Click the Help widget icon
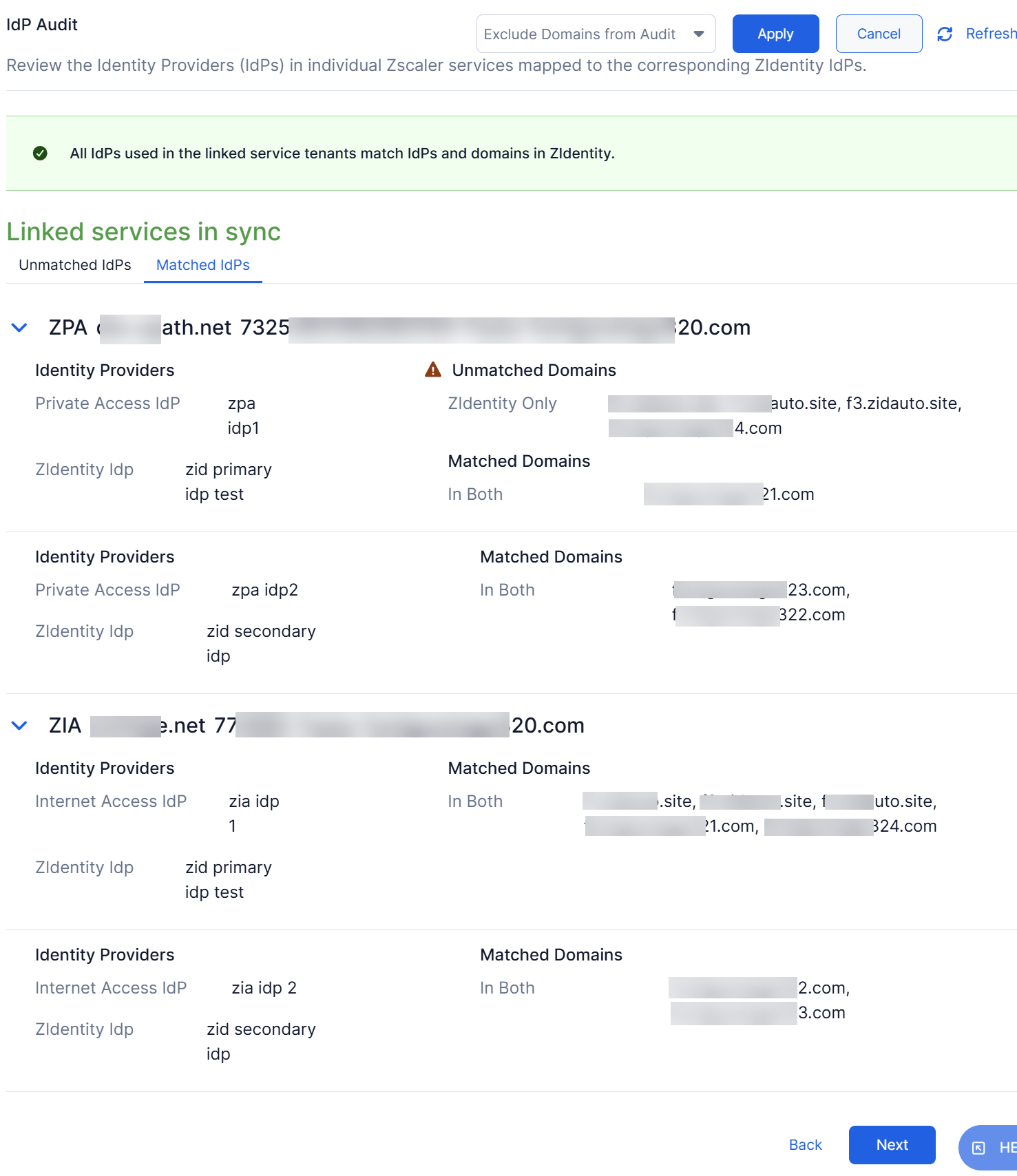The height and width of the screenshot is (1176, 1017). coord(978,1148)
